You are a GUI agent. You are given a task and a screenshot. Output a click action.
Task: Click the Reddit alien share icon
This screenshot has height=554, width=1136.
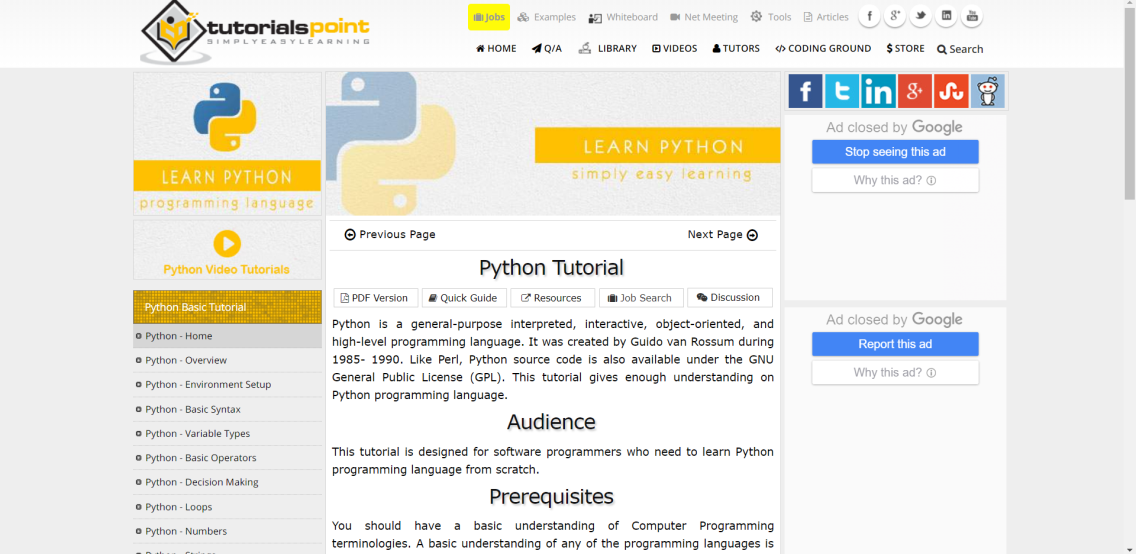pyautogui.click(x=987, y=91)
